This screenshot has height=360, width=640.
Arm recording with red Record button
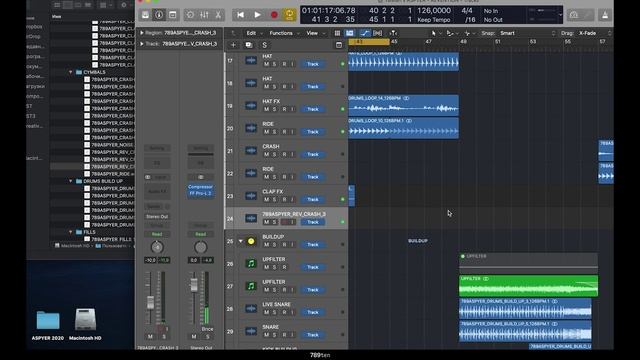pyautogui.click(x=274, y=15)
